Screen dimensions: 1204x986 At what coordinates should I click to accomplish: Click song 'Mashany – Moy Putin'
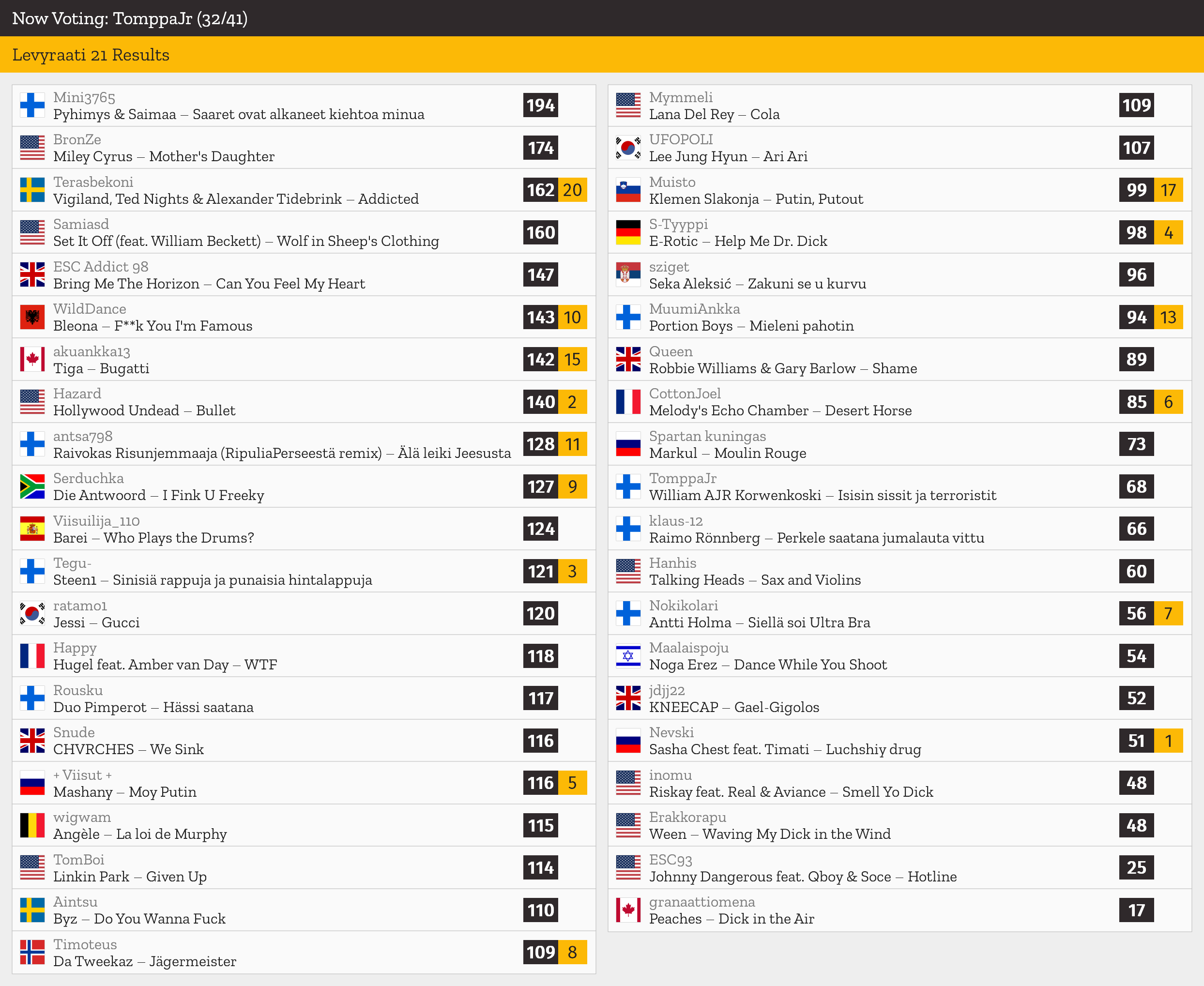coord(125,792)
